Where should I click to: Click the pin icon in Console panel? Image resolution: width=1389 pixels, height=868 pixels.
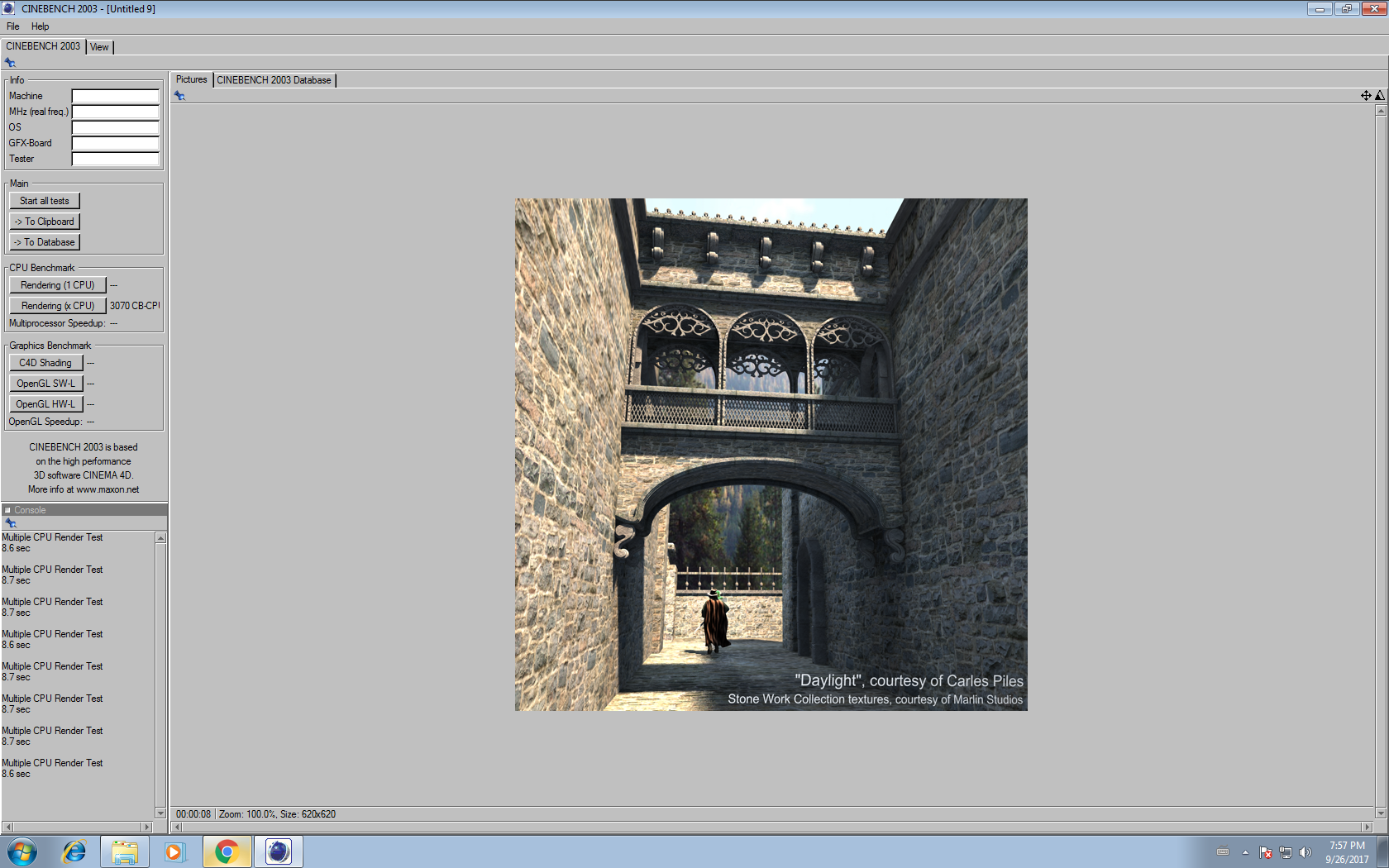[x=11, y=523]
